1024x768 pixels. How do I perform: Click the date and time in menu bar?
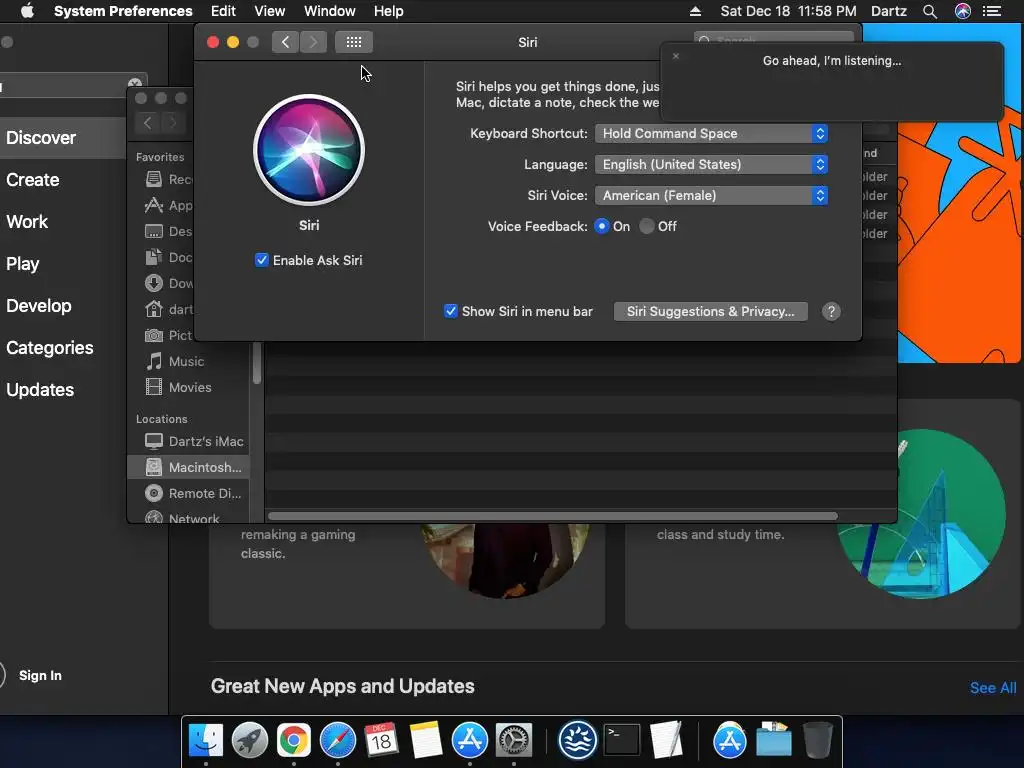(x=788, y=11)
